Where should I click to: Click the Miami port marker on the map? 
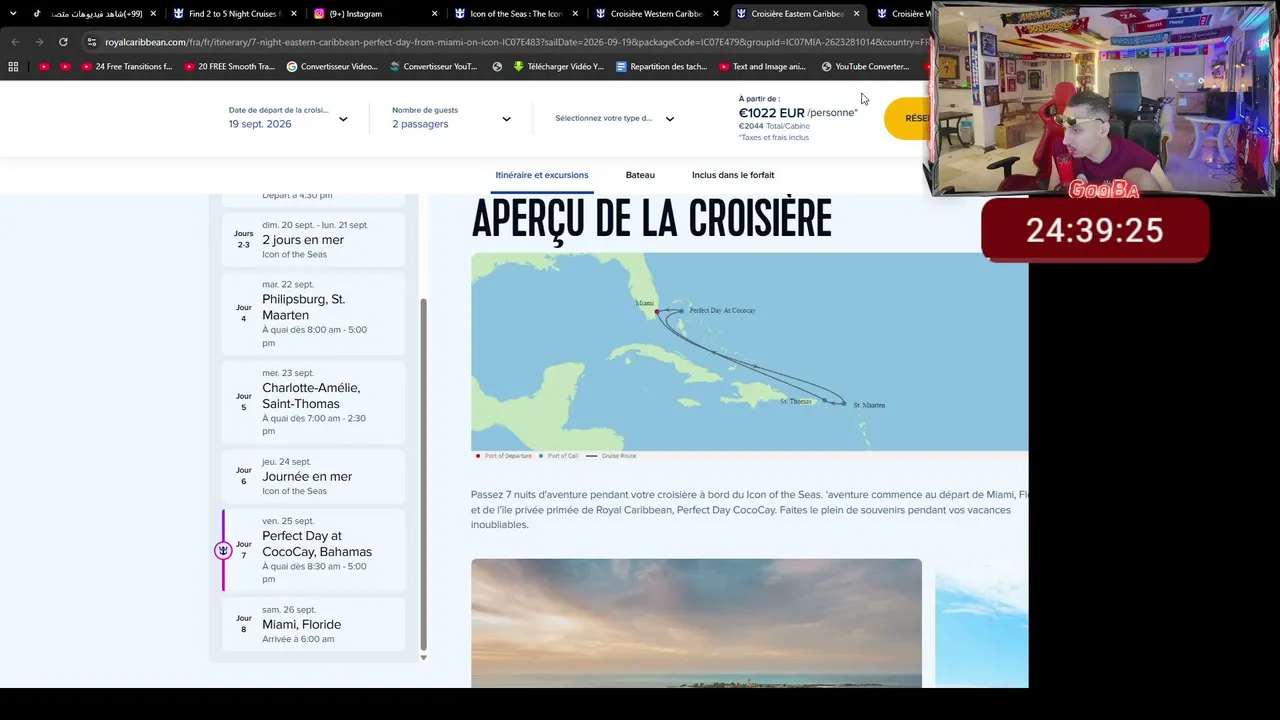coord(657,311)
